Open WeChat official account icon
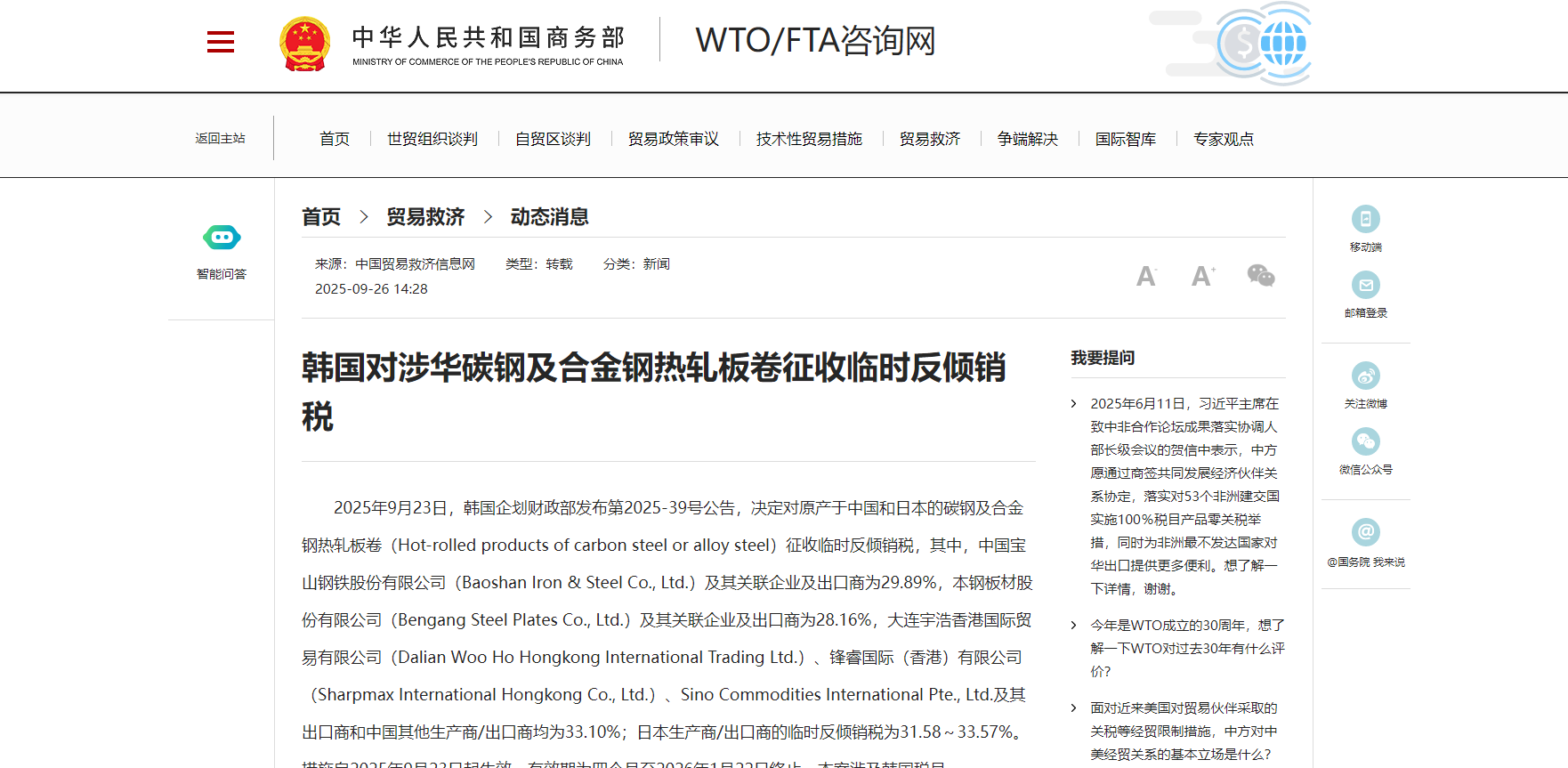This screenshot has width=1568, height=768. coord(1365,441)
